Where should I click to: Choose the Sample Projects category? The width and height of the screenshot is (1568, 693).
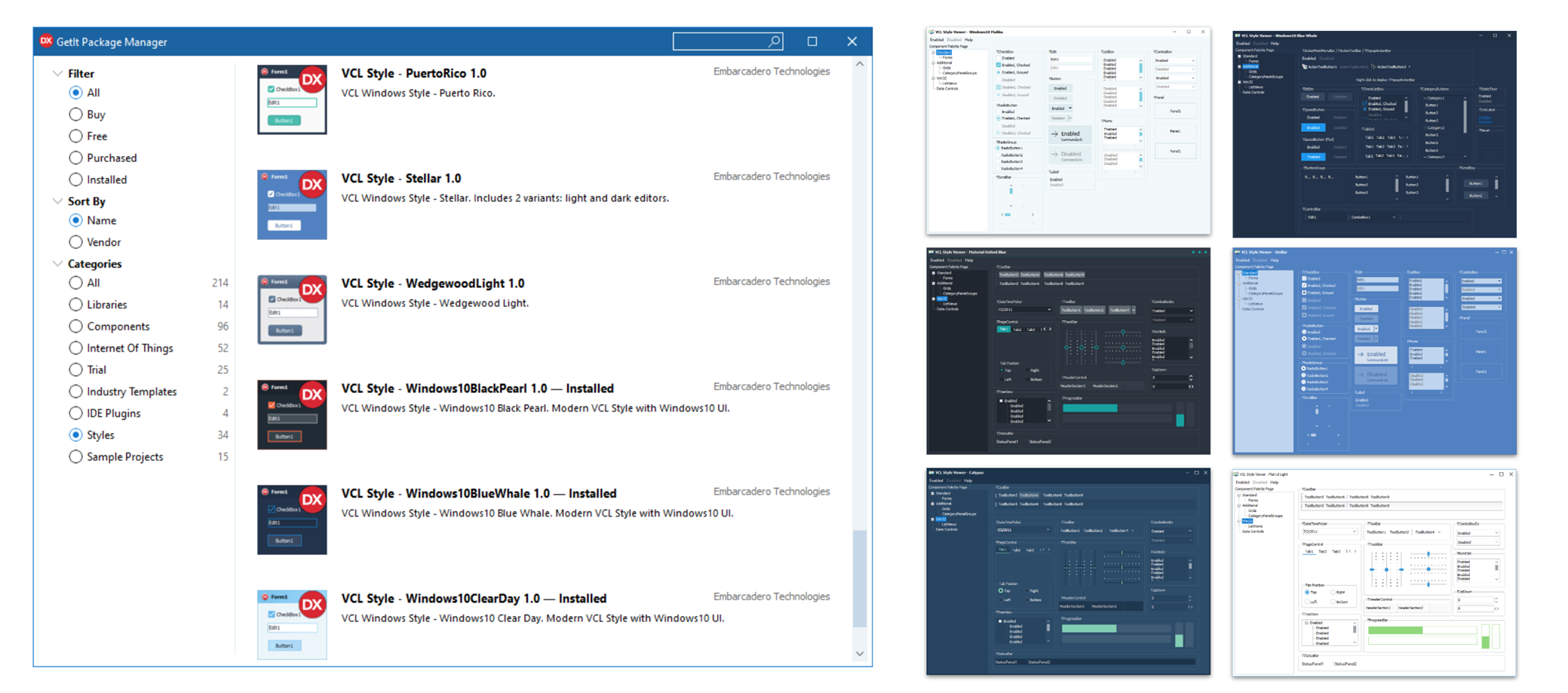[75, 457]
